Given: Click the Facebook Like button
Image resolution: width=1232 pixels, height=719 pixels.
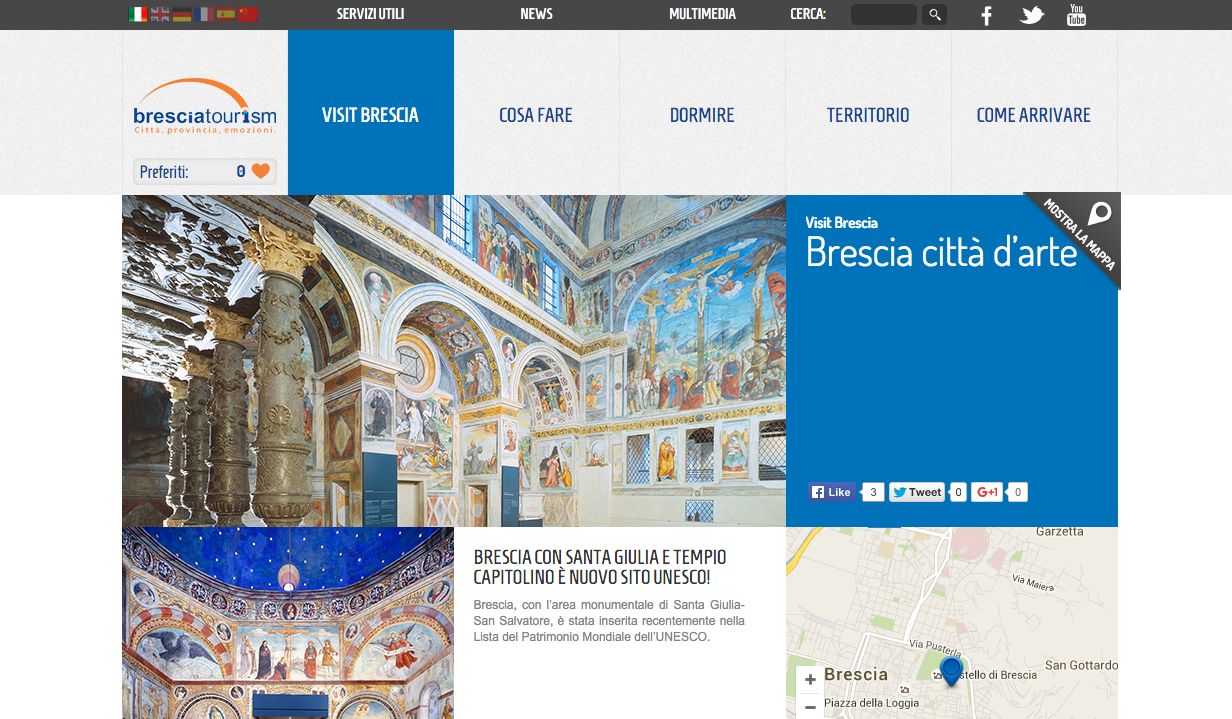Looking at the screenshot, I should 832,492.
